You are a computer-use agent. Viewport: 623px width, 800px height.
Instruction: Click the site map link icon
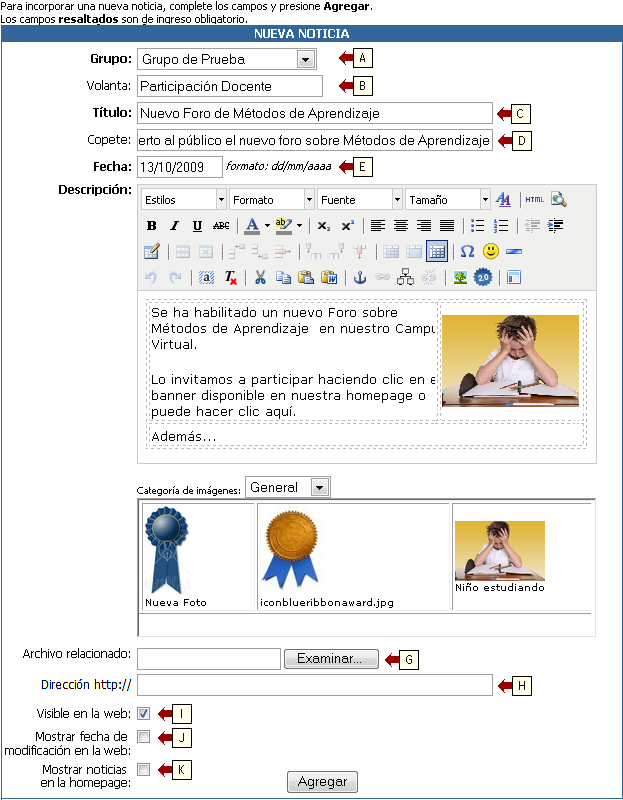pos(405,278)
